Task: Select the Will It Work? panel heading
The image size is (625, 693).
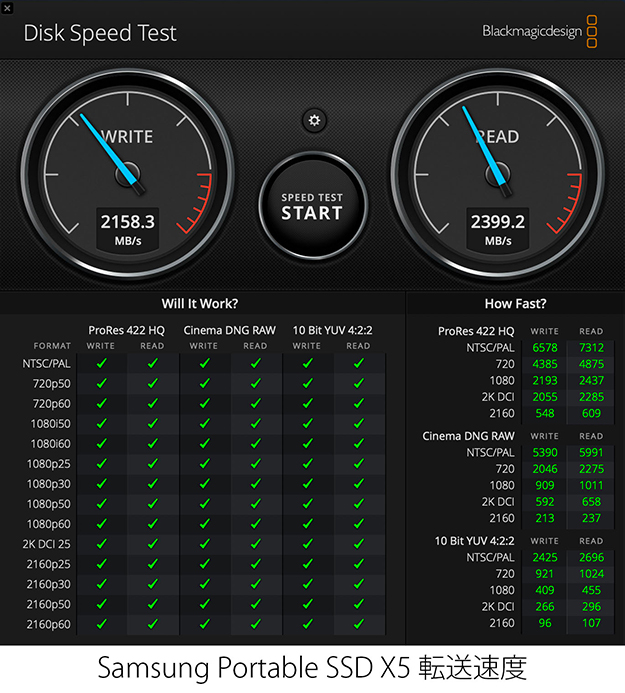Action: (200, 304)
